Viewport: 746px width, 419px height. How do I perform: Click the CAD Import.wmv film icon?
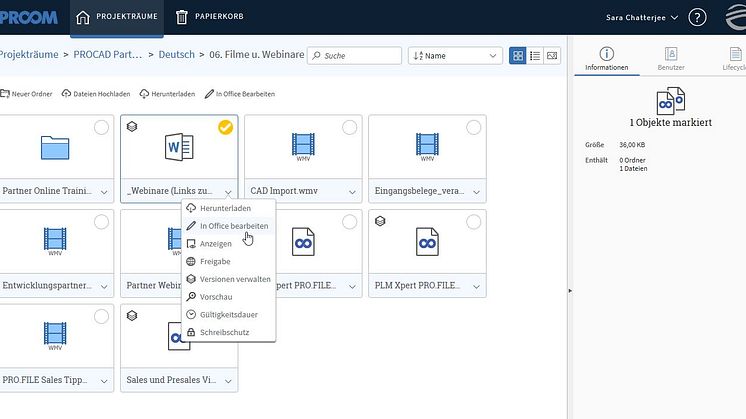(303, 146)
